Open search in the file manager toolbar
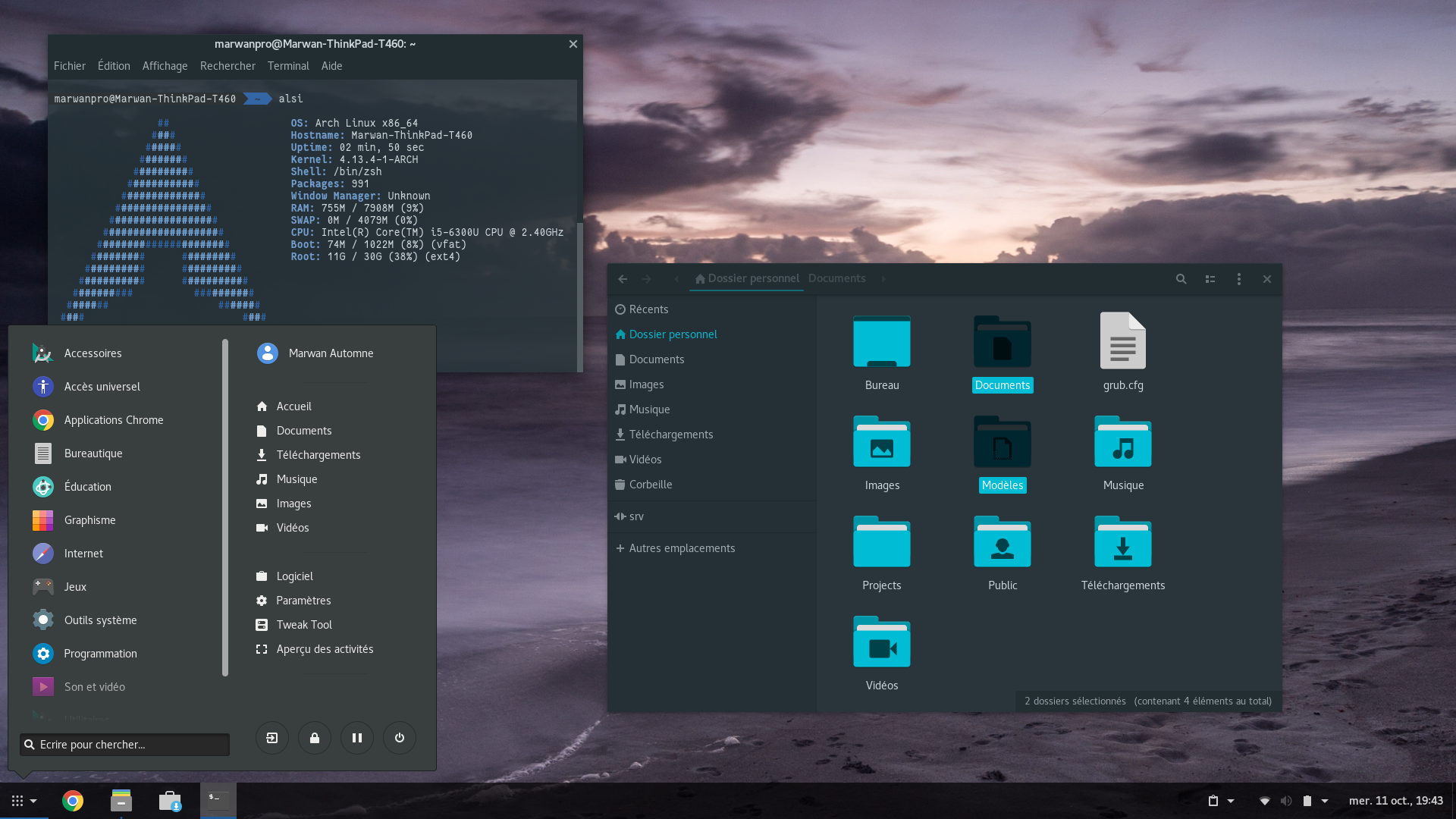This screenshot has width=1456, height=819. click(x=1181, y=279)
